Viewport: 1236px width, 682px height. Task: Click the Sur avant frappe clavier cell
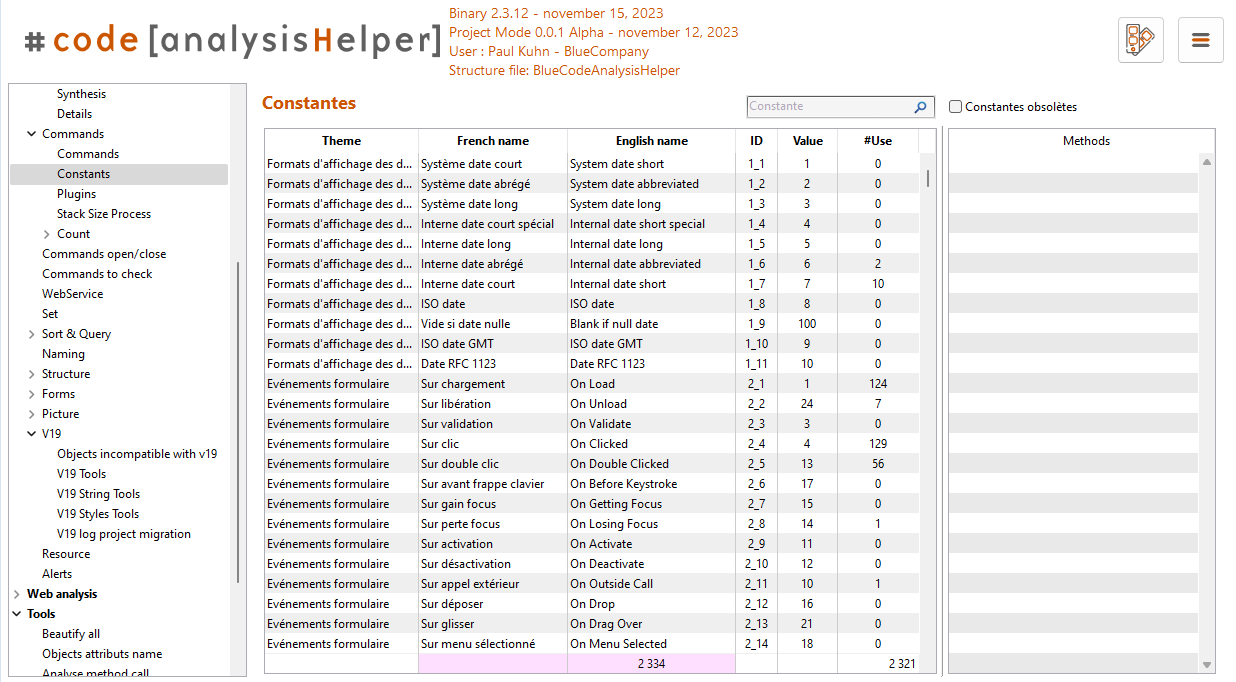point(493,484)
